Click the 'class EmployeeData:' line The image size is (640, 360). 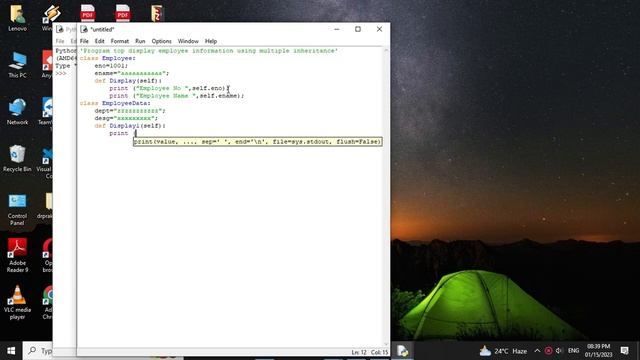115,103
